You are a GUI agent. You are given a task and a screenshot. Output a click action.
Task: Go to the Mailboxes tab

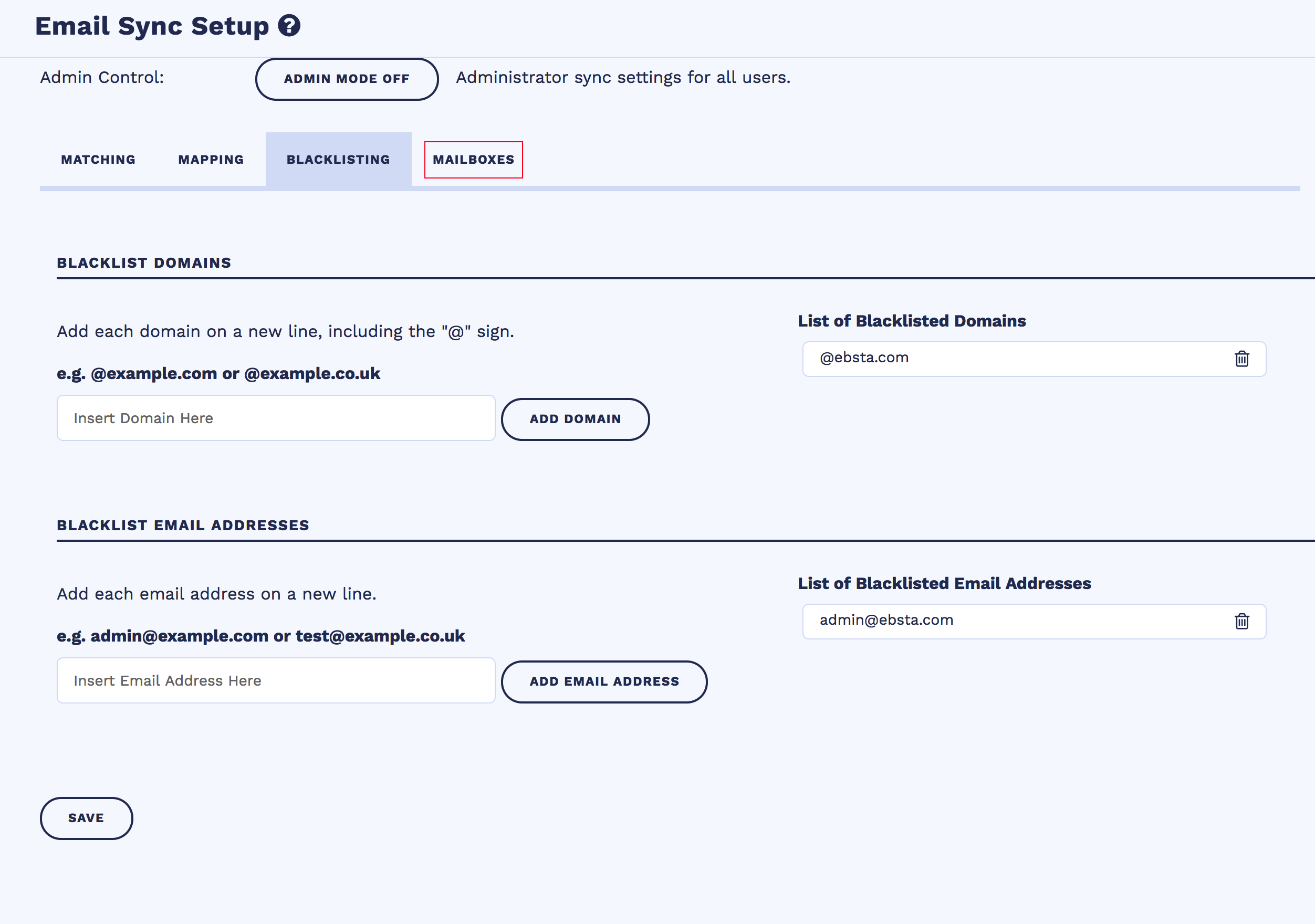pos(473,160)
